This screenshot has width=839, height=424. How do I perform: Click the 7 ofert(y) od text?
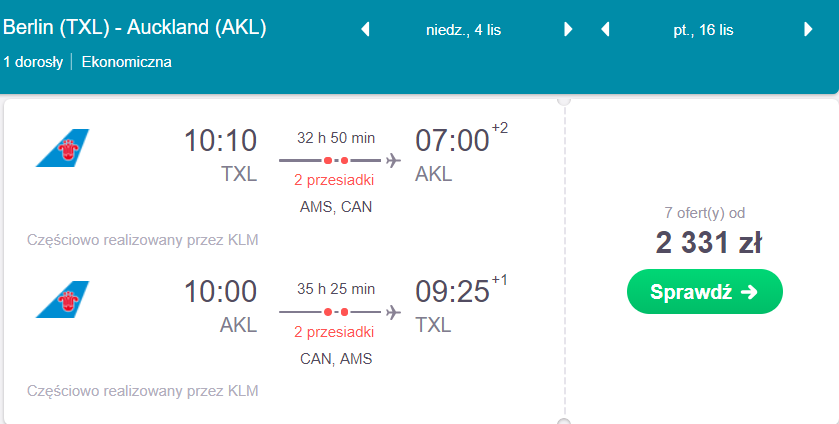(705, 213)
